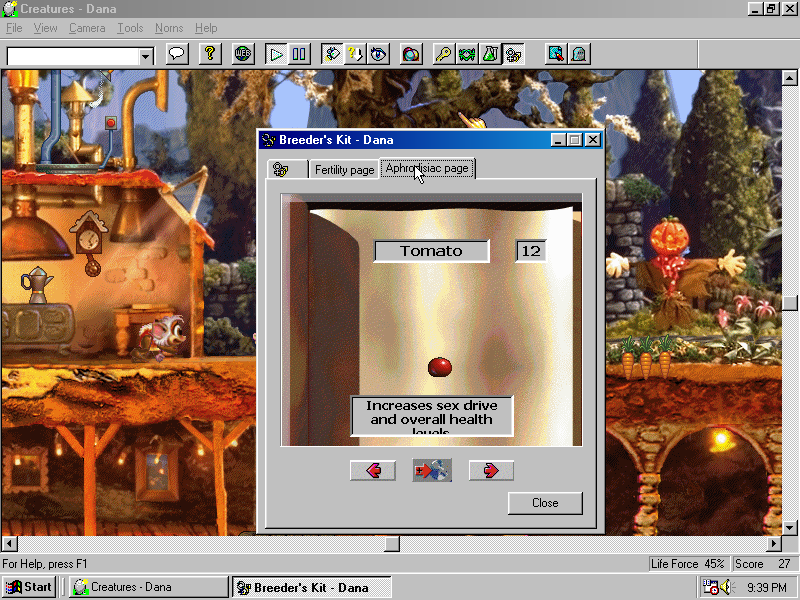Open the Norns menu
Screen dimensions: 800x600
tap(169, 28)
